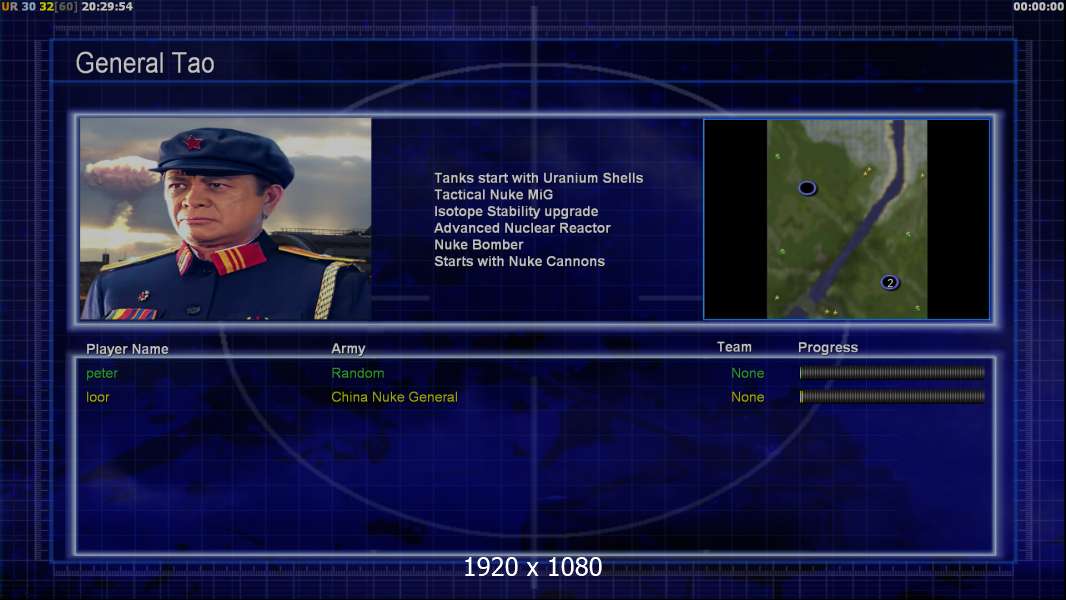The width and height of the screenshot is (1066, 600).
Task: Click 'Isotope Stability upgrade' line
Action: 516,211
